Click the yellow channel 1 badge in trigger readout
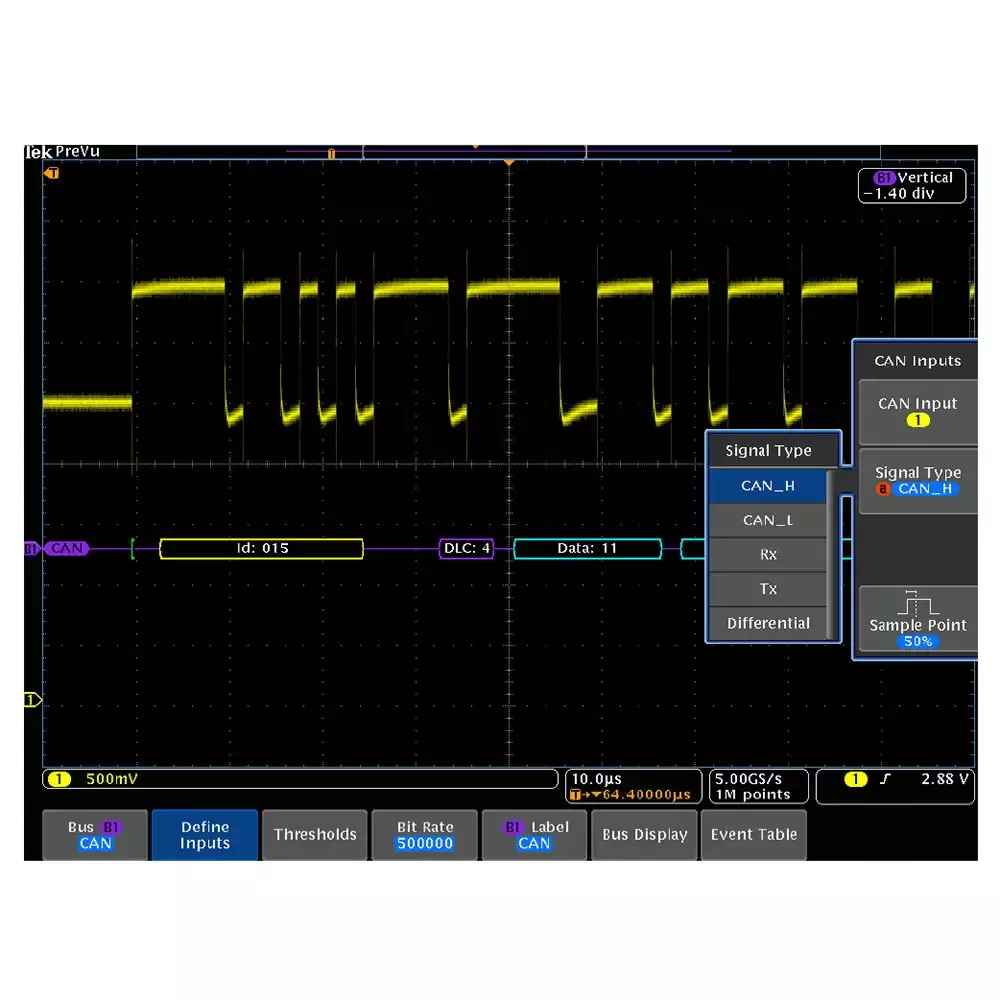Image resolution: width=1000 pixels, height=1000 pixels. pyautogui.click(x=855, y=779)
